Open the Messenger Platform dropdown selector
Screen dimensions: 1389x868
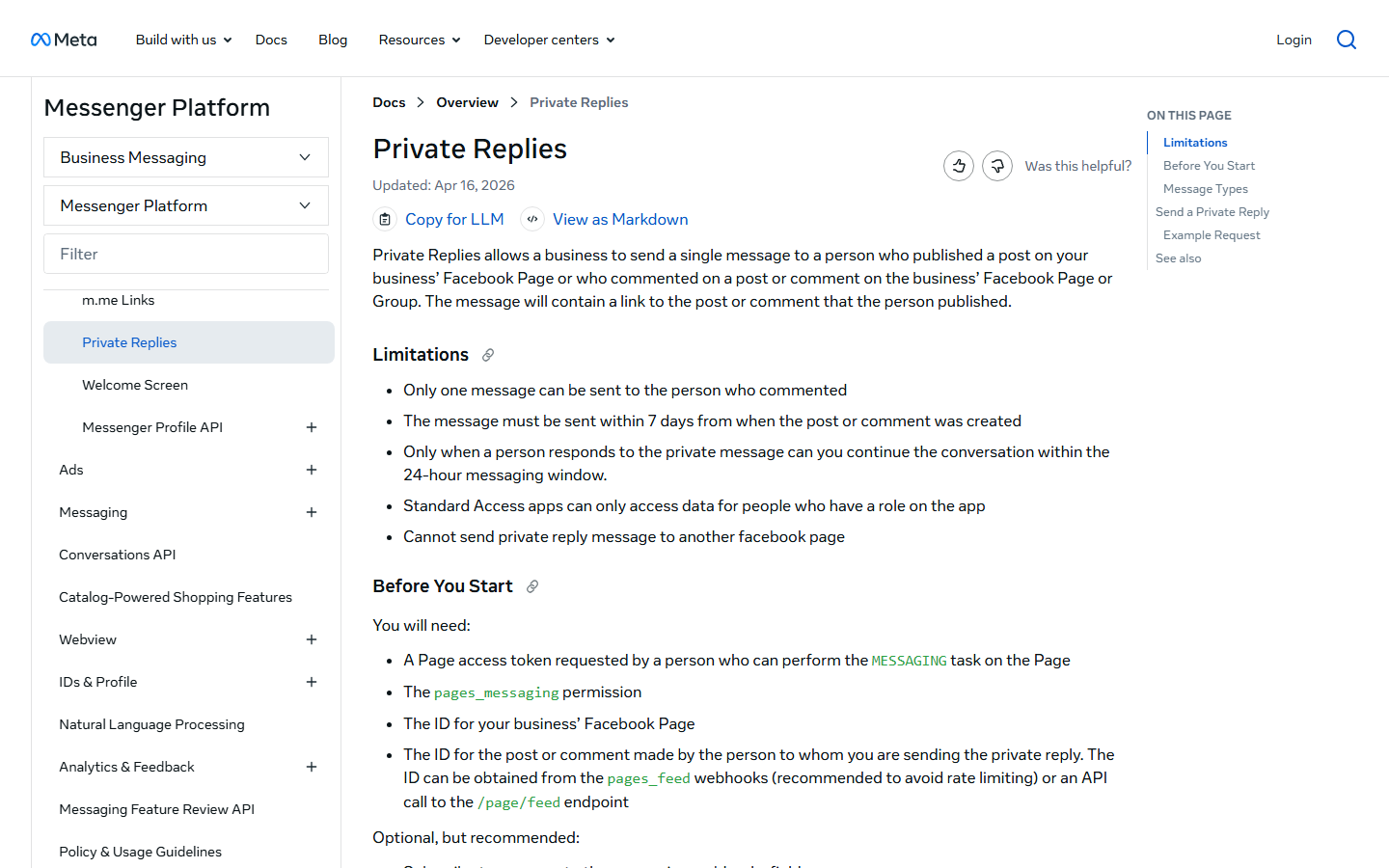tap(186, 205)
